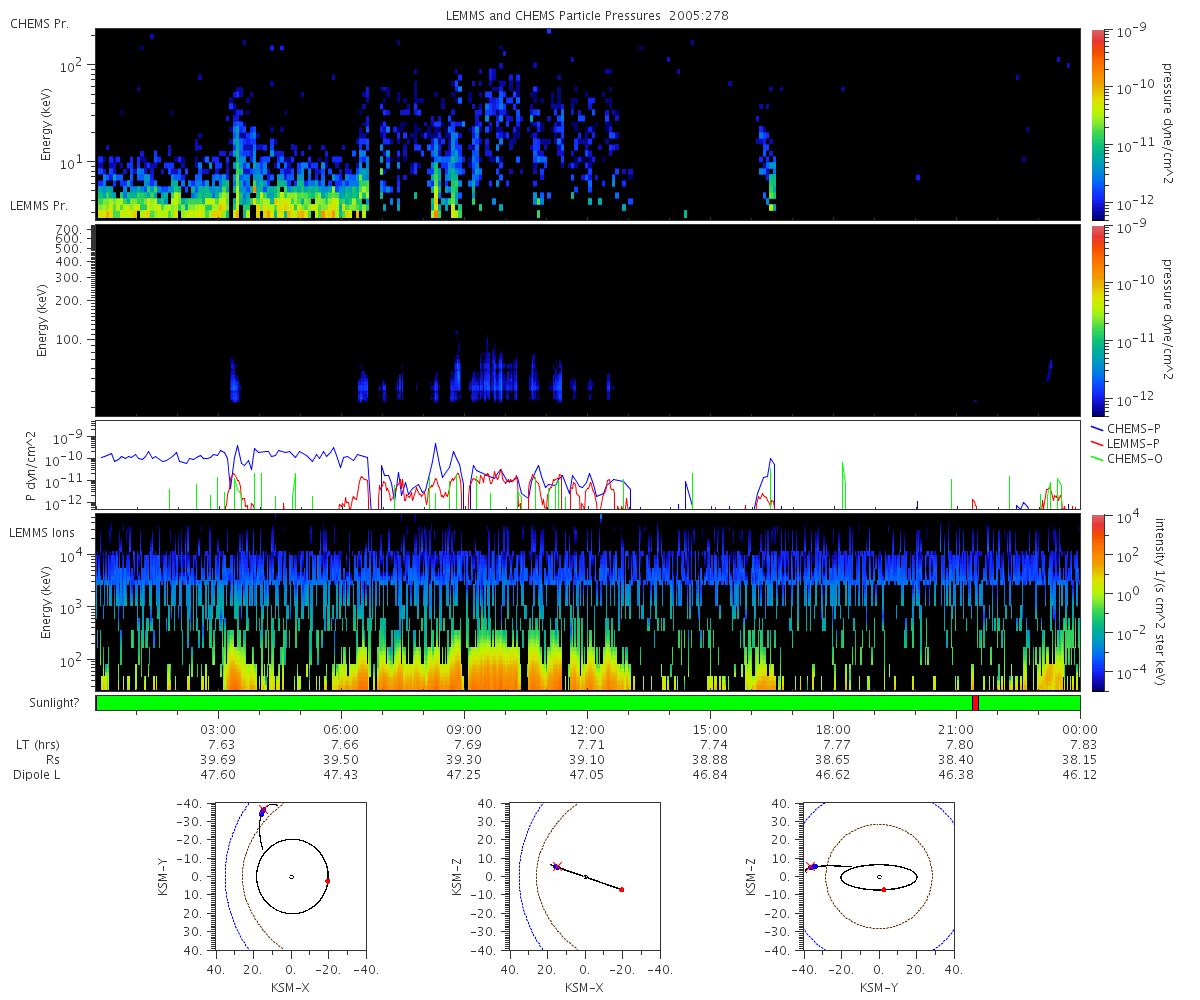The width and height of the screenshot is (1200, 1000).
Task: Select the 'LEMMS Pr.' panel label
Action: 39,205
